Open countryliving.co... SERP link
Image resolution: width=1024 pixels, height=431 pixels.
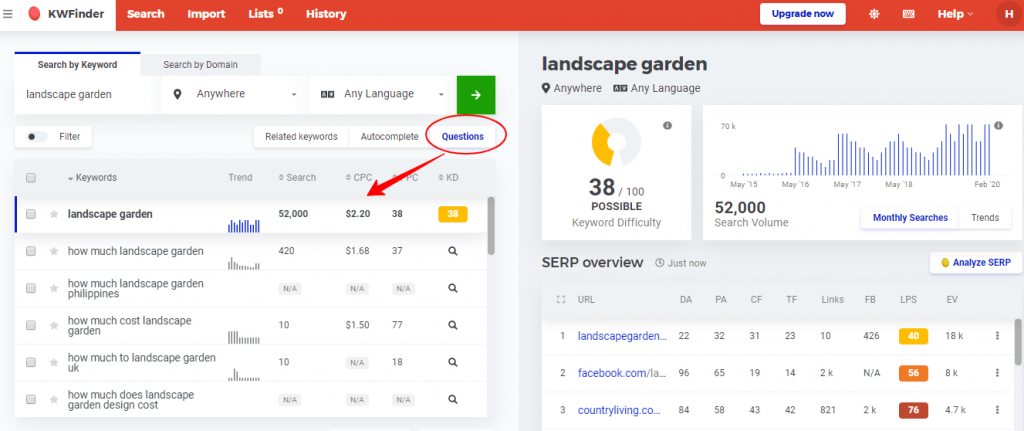pyautogui.click(x=619, y=411)
